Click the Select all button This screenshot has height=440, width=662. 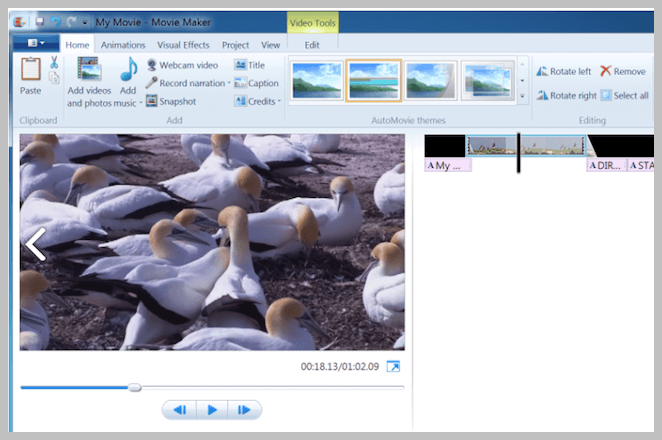point(624,95)
